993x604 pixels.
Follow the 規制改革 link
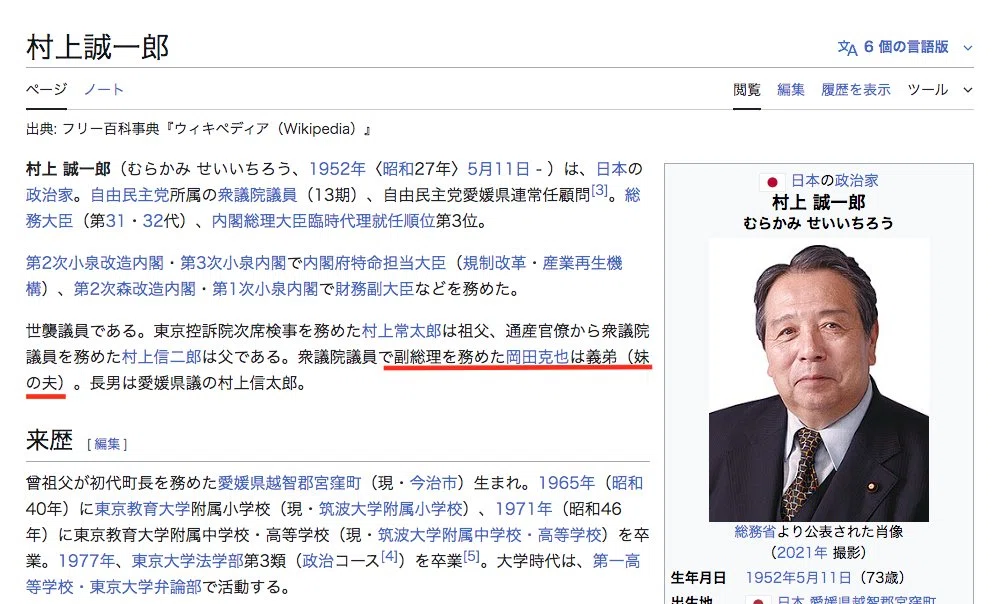[x=494, y=263]
